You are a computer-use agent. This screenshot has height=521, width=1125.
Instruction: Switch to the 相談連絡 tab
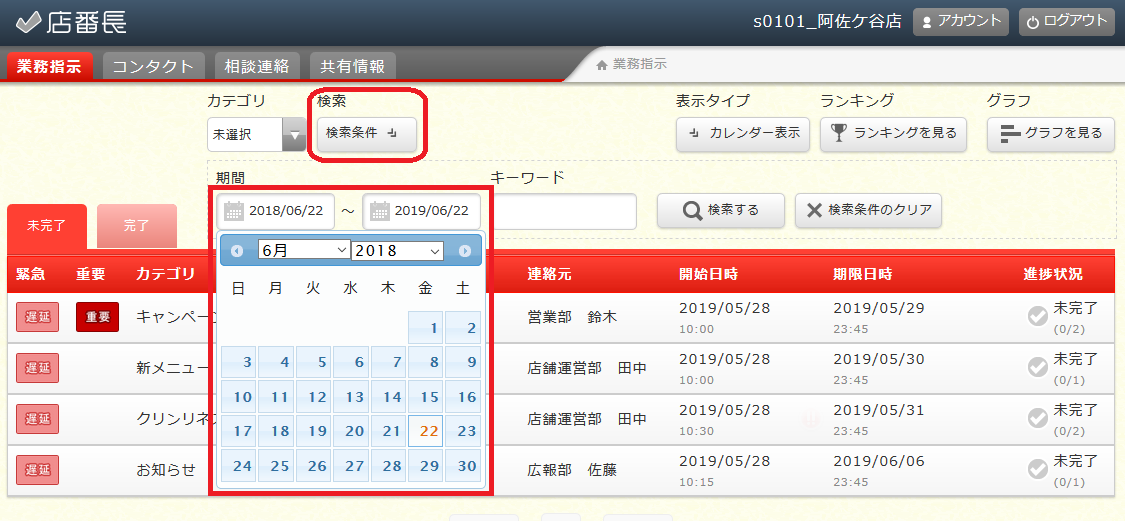point(257,66)
